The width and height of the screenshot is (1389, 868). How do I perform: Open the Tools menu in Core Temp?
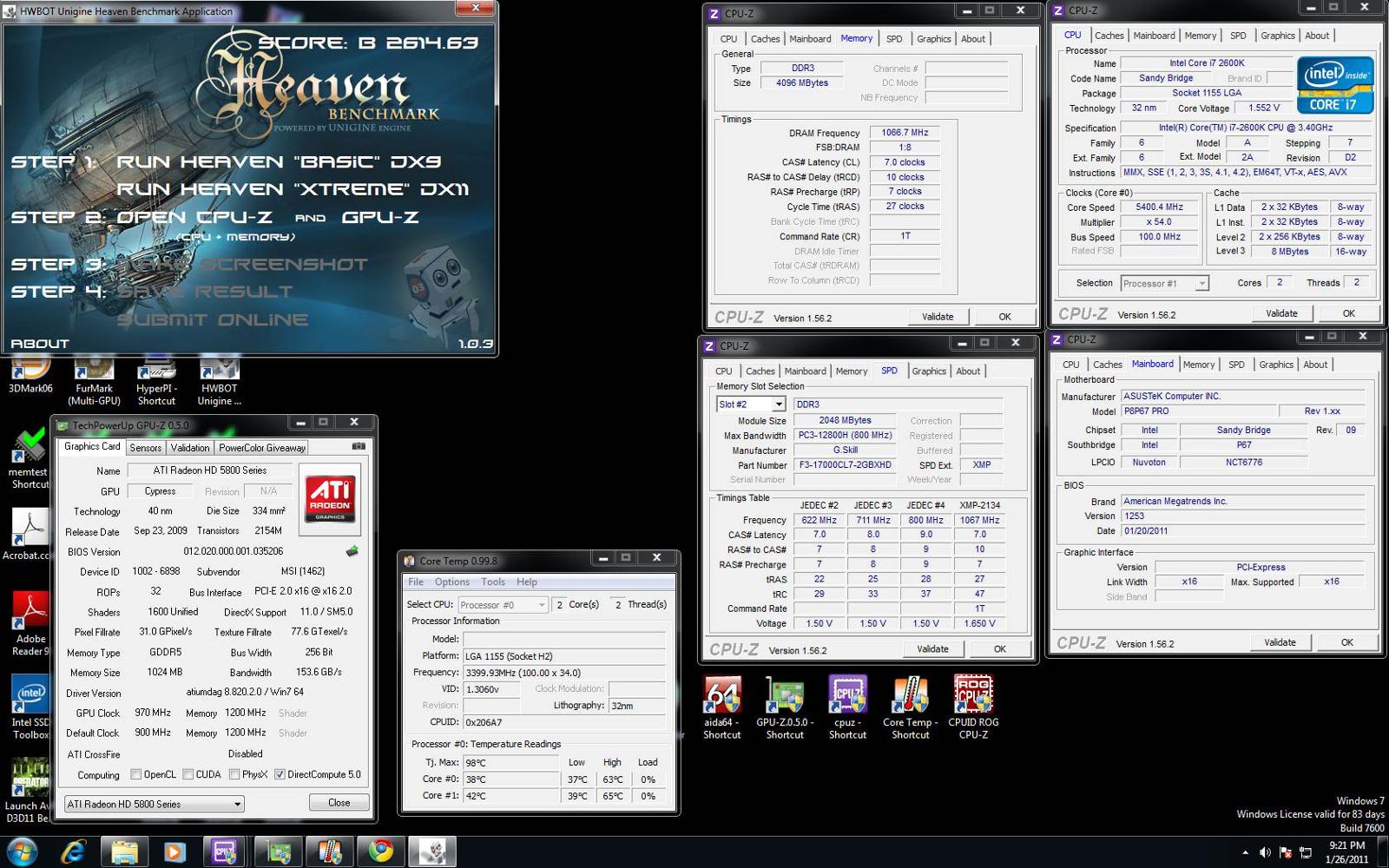pos(493,582)
